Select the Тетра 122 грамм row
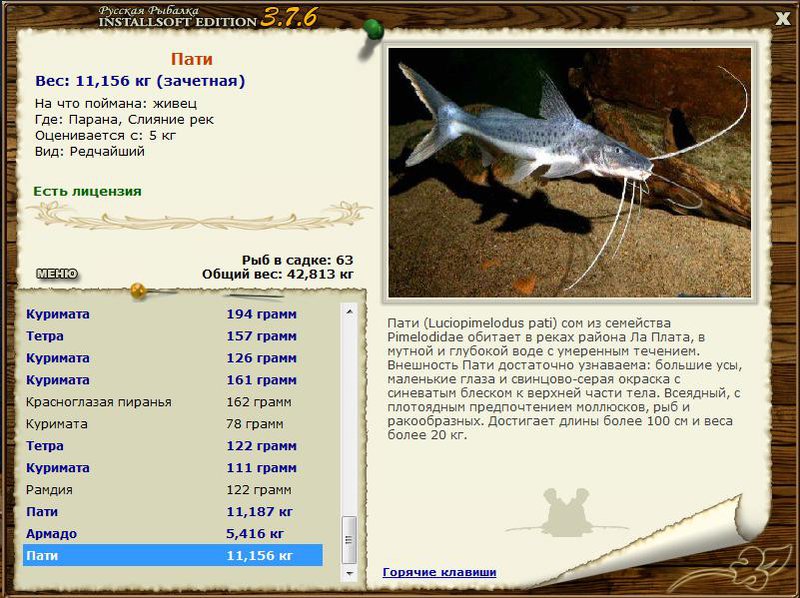 tap(172, 446)
